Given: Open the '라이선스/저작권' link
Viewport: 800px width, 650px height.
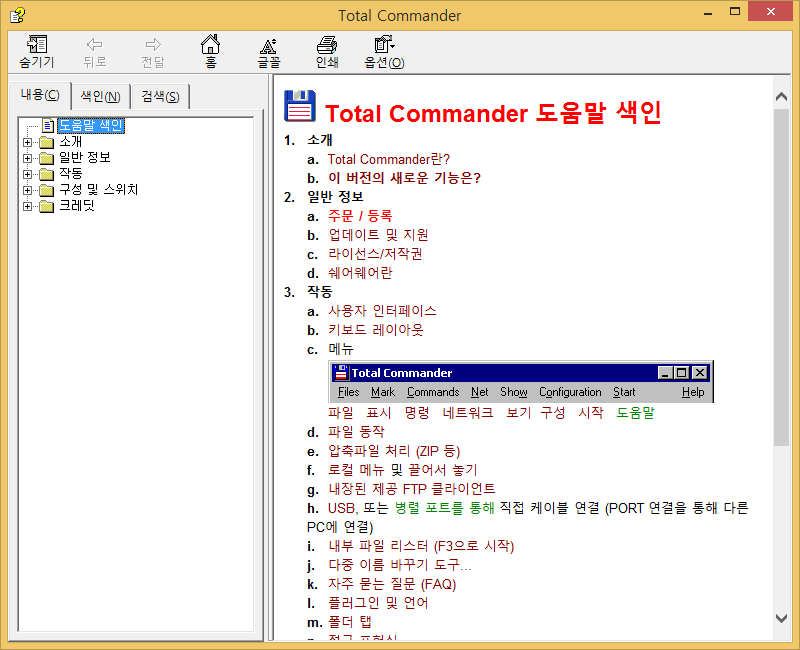Looking at the screenshot, I should pos(375,254).
